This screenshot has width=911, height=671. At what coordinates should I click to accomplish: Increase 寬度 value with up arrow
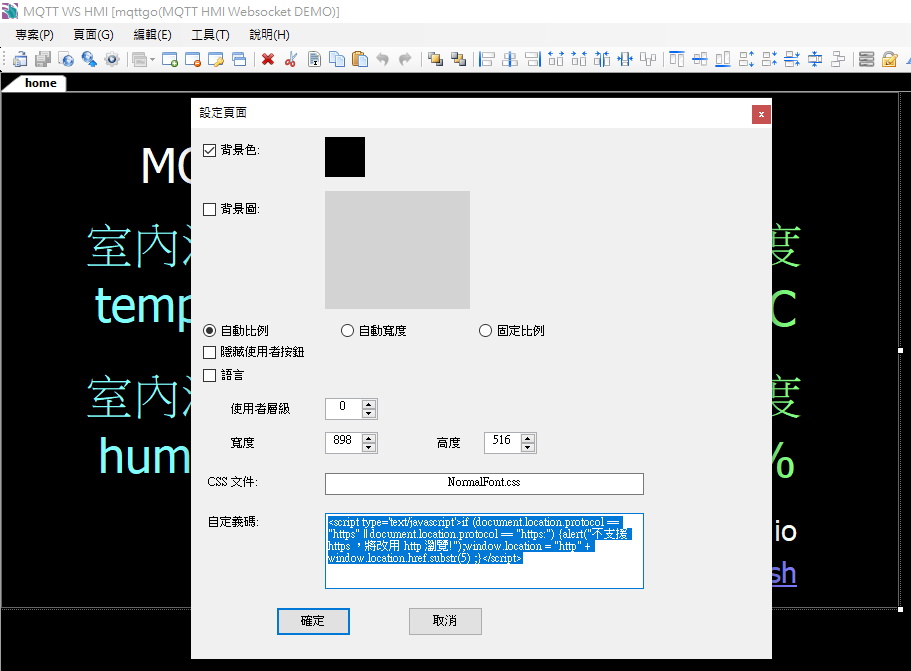point(369,438)
